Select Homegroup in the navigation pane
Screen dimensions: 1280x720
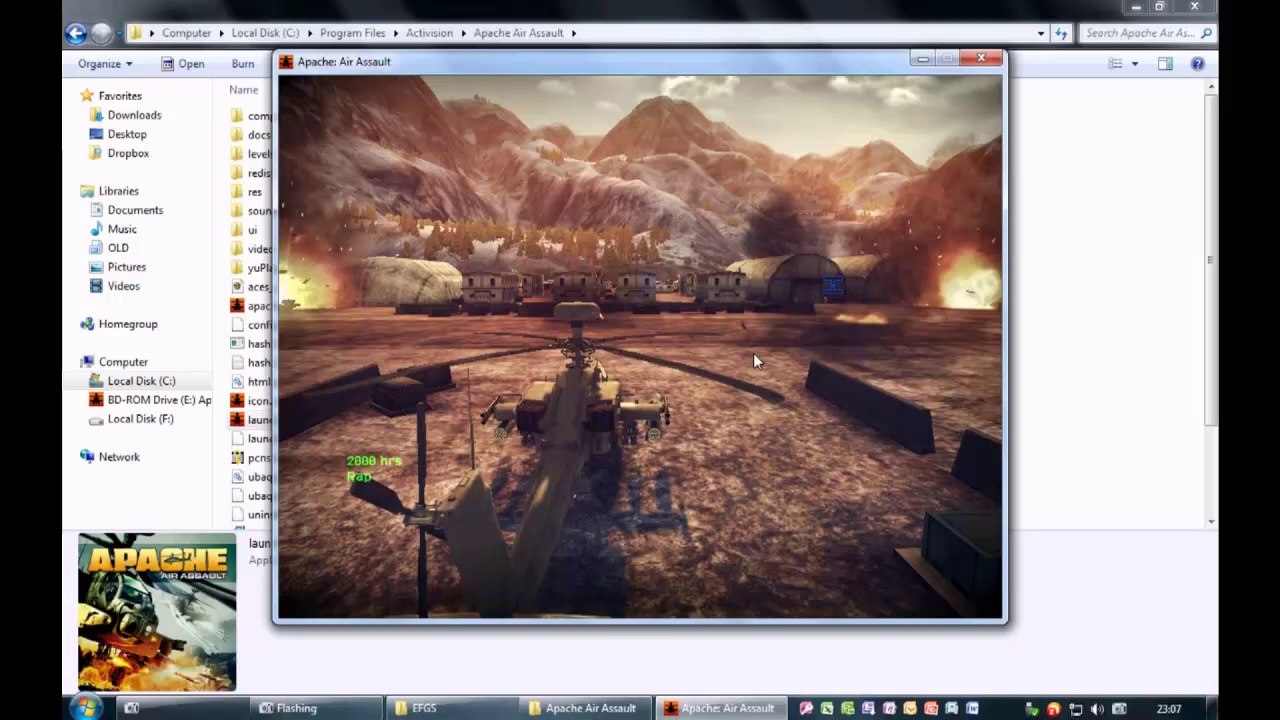click(x=128, y=324)
